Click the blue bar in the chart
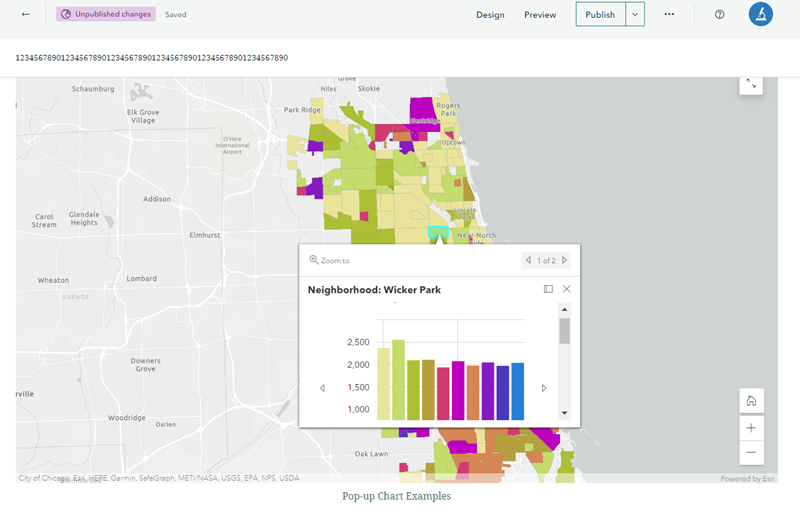The width and height of the screenshot is (800, 513). point(518,392)
